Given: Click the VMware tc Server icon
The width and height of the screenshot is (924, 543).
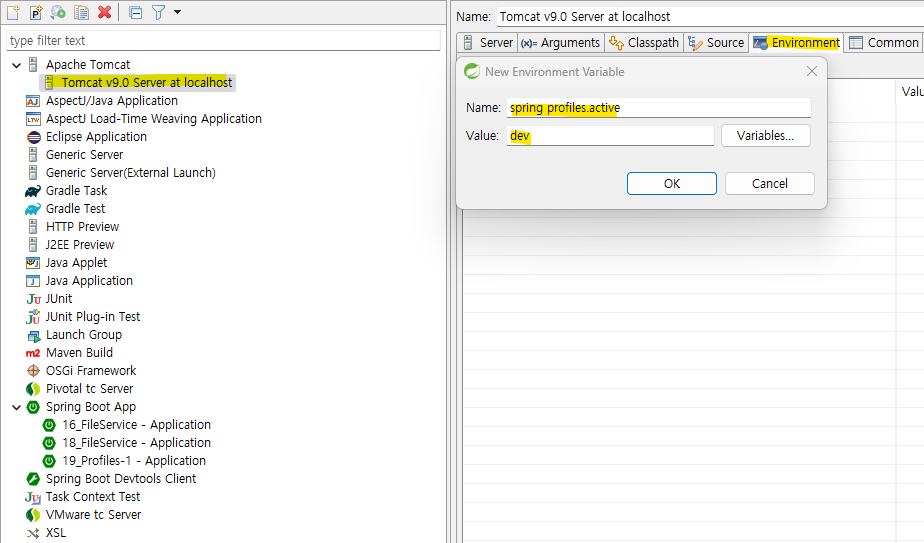Looking at the screenshot, I should [x=33, y=515].
